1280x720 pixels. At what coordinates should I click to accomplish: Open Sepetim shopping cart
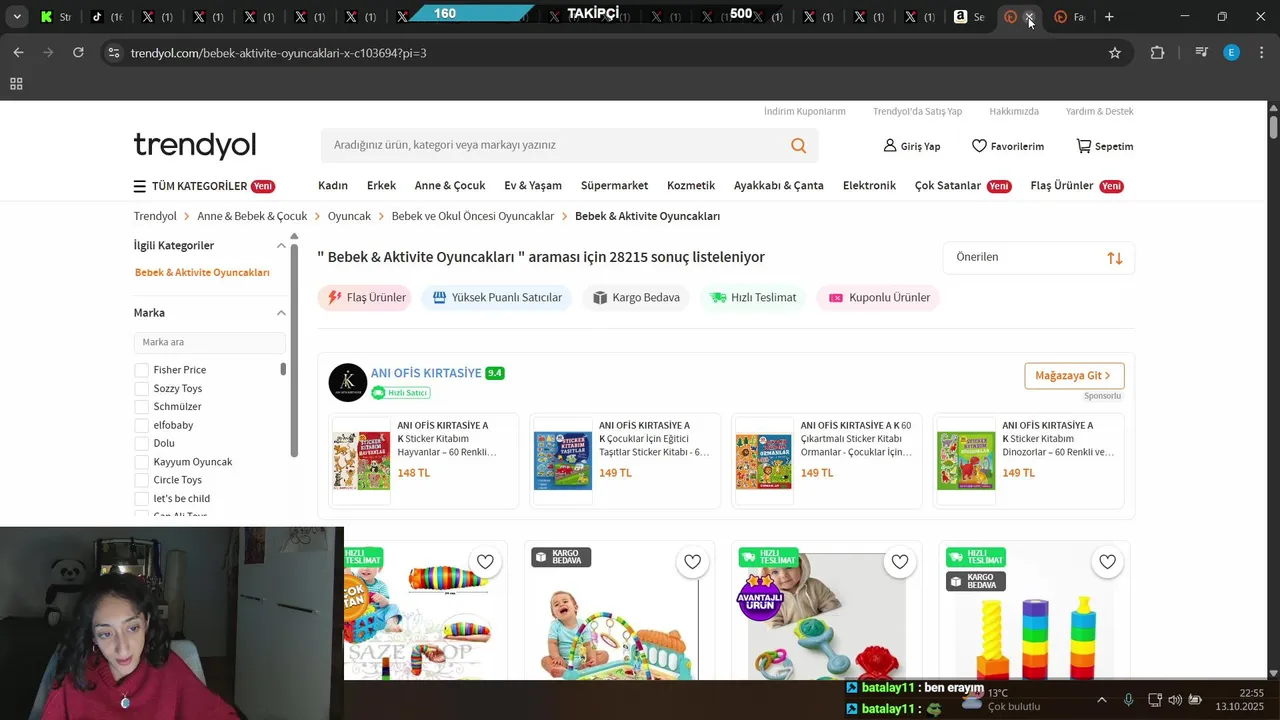[x=1105, y=146]
